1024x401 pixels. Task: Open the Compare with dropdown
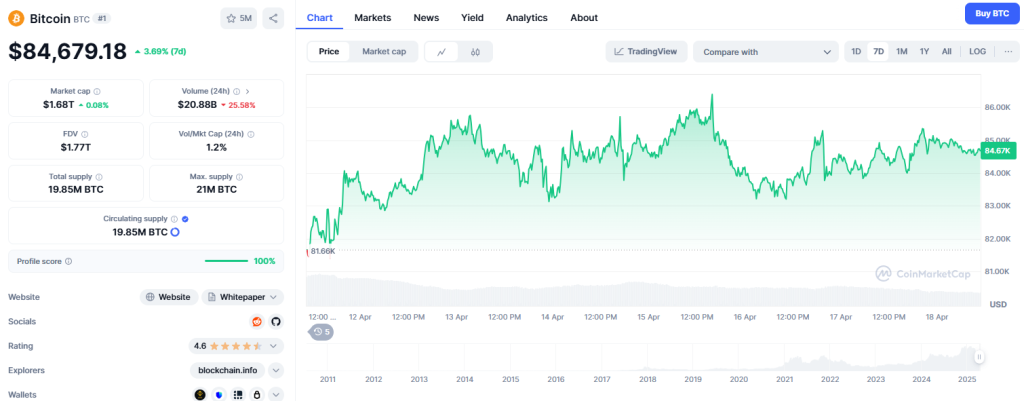point(765,52)
